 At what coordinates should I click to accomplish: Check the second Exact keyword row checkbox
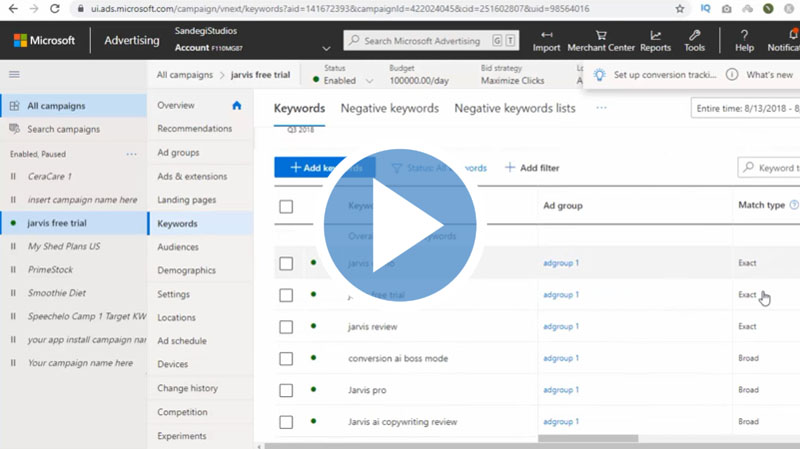pos(286,295)
